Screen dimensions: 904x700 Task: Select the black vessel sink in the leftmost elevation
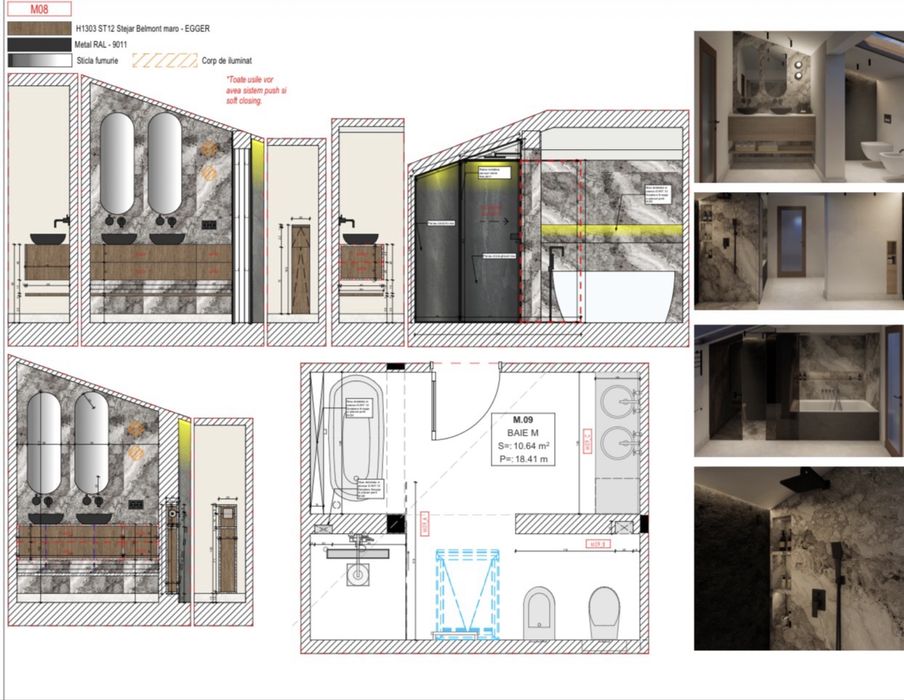(x=48, y=239)
